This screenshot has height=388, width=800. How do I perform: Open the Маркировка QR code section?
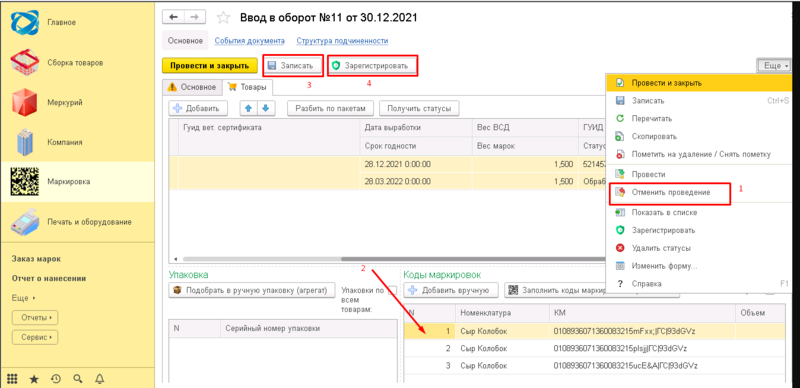click(25, 182)
